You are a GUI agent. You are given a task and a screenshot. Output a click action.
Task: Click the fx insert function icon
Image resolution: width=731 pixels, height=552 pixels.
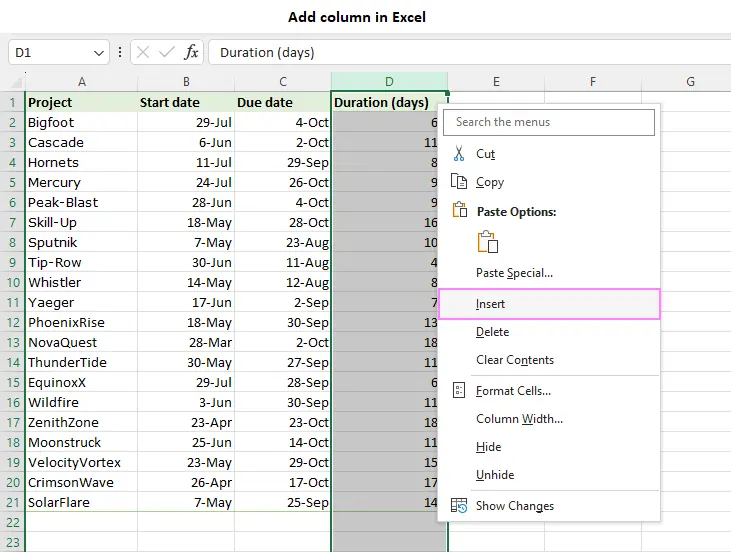pos(191,52)
